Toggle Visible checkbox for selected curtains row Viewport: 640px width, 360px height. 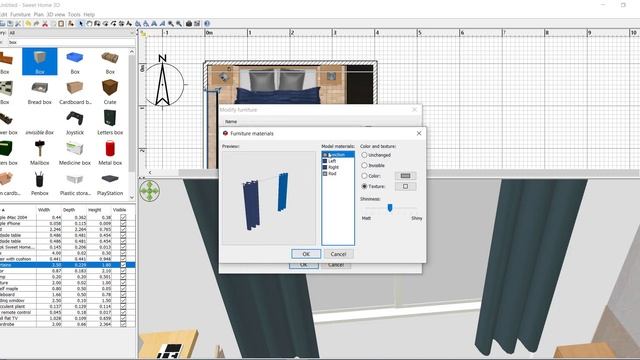[x=123, y=265]
